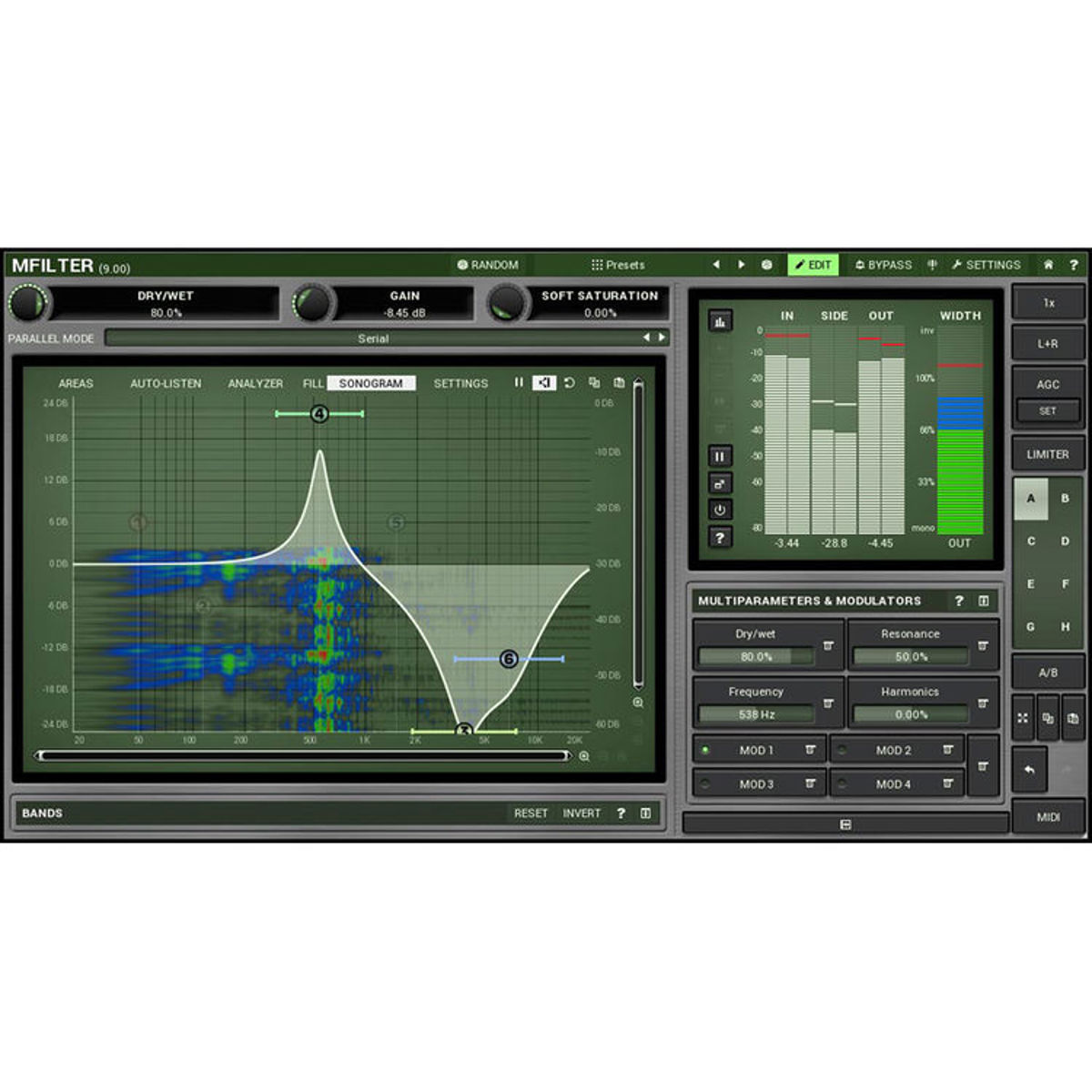Viewport: 1092px width, 1092px height.
Task: Pause the level meters
Action: point(720,457)
